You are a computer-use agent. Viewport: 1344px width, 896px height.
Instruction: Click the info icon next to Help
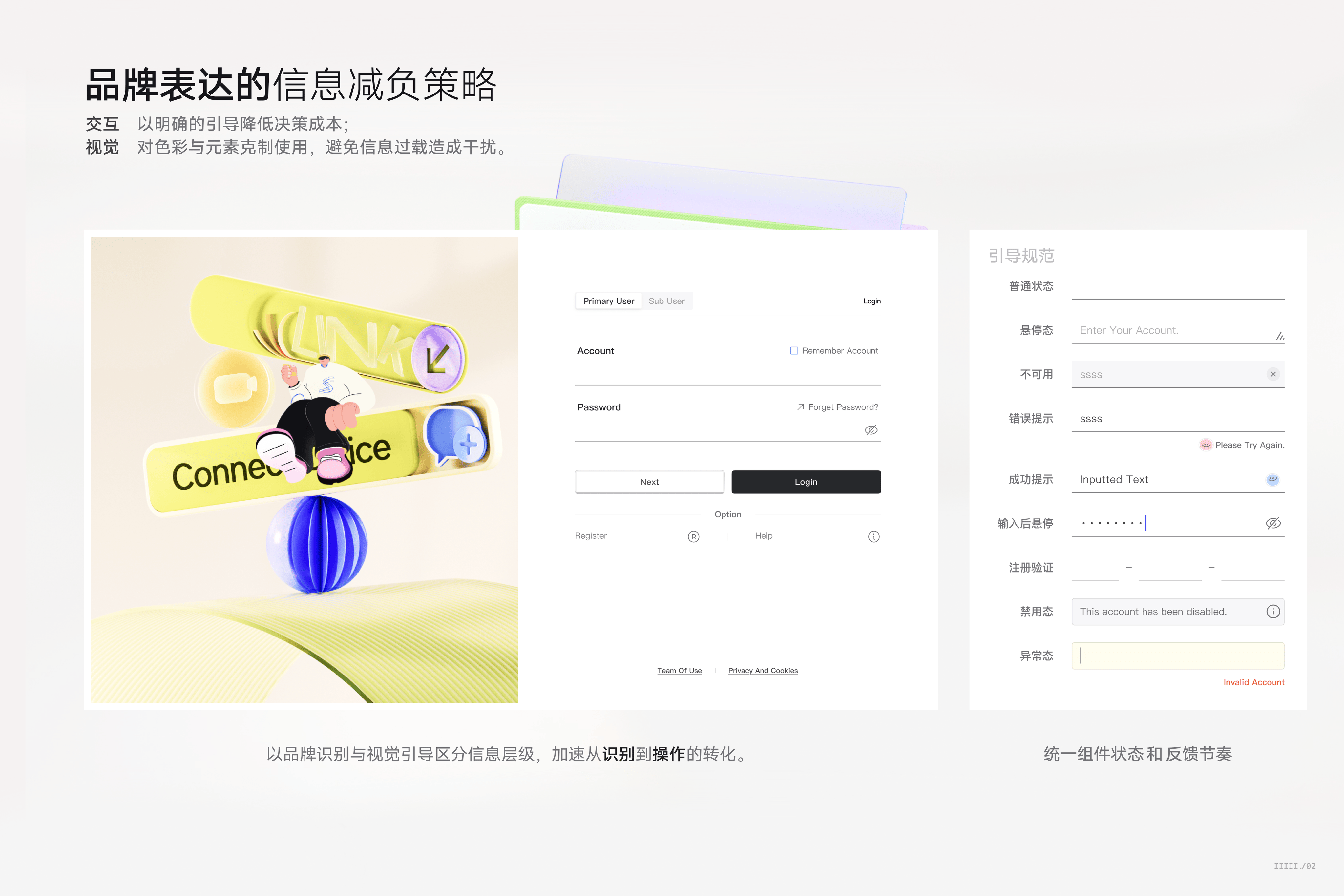point(874,536)
